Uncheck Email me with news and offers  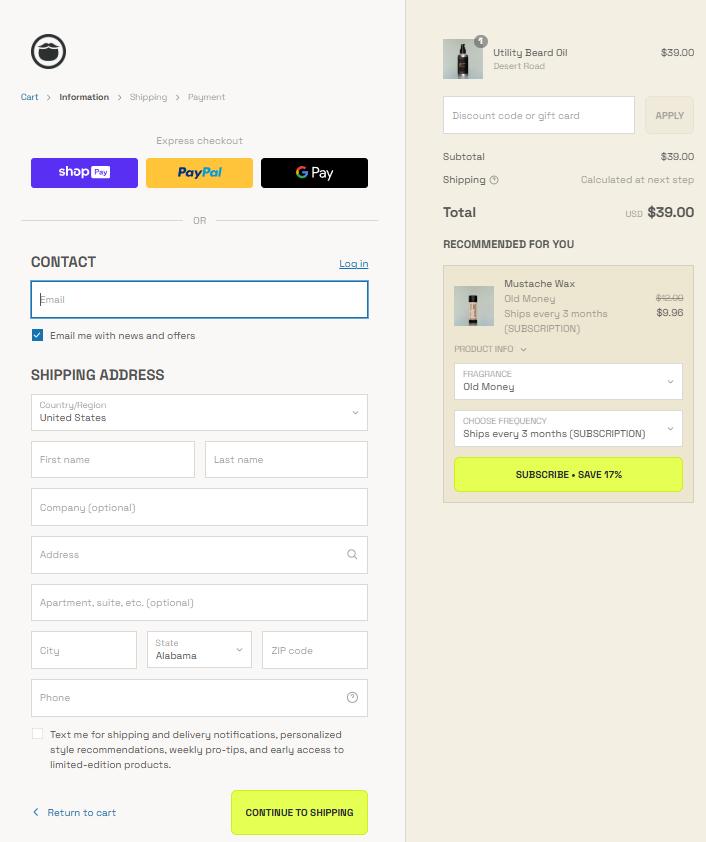[38, 335]
